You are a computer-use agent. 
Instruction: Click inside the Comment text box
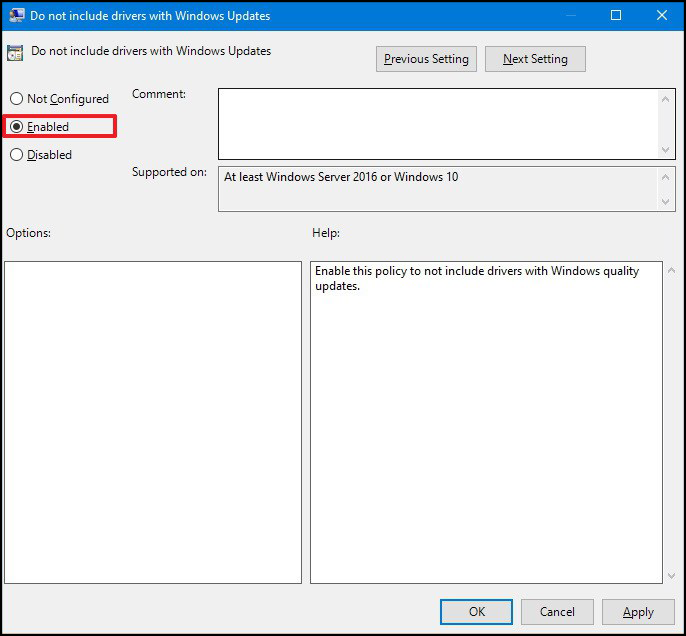(438, 124)
